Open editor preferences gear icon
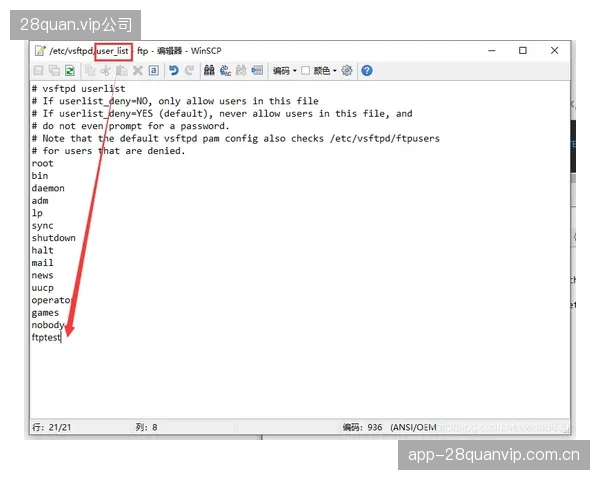The height and width of the screenshot is (480, 600). (347, 70)
